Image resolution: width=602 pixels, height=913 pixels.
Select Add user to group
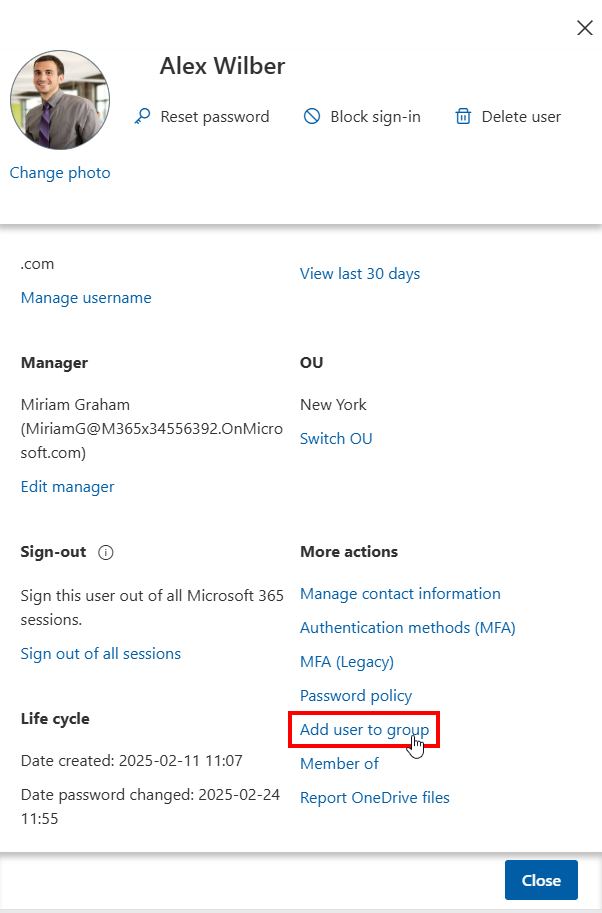coord(364,730)
